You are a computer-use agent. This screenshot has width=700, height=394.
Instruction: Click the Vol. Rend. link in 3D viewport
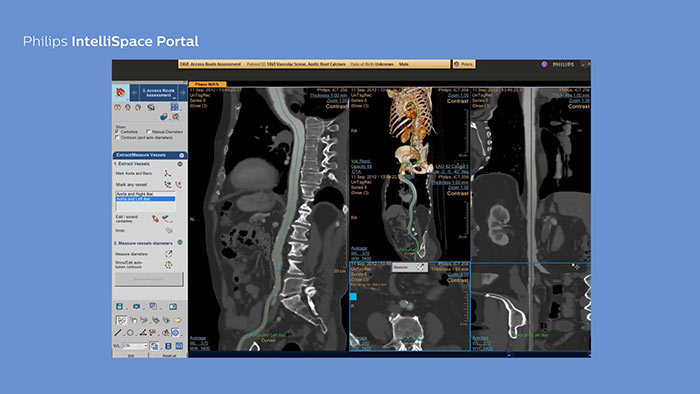point(360,162)
